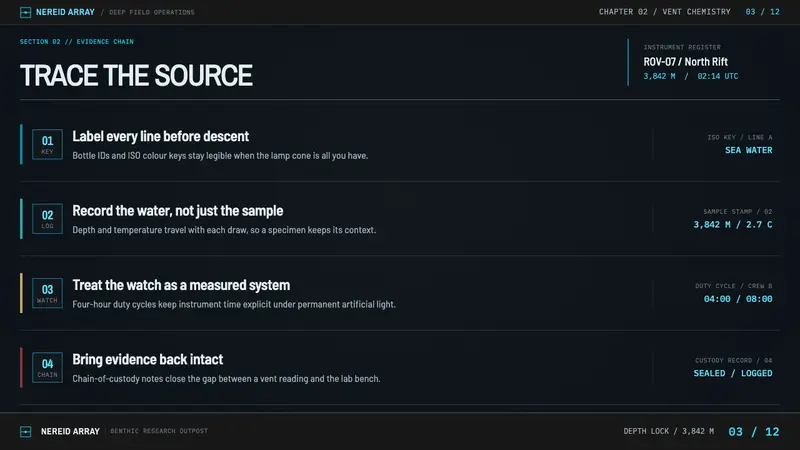
Task: Click the Nereid Array logo icon in footer
Action: pyautogui.click(x=26, y=432)
